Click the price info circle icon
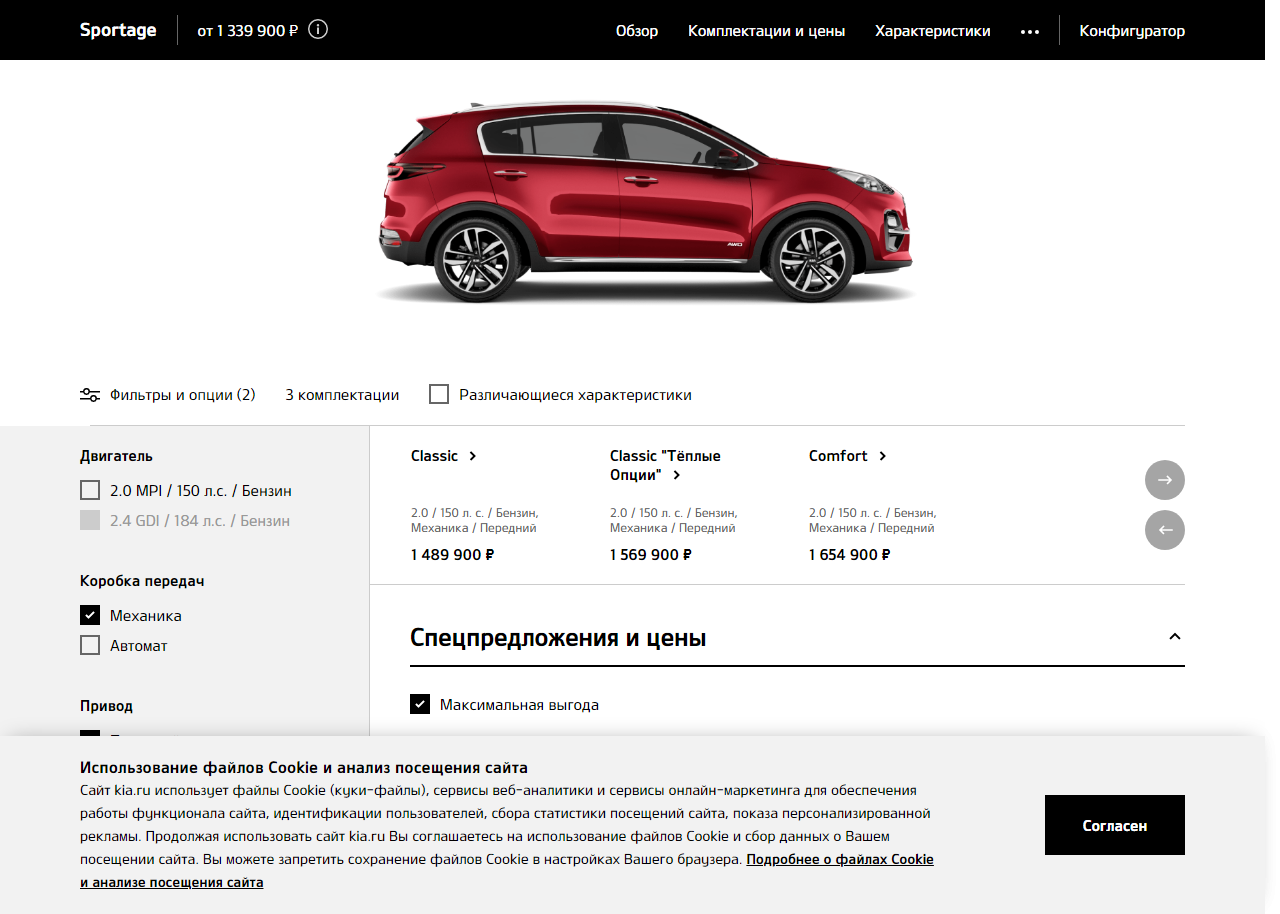Viewport: 1280px width, 914px height. [x=318, y=30]
